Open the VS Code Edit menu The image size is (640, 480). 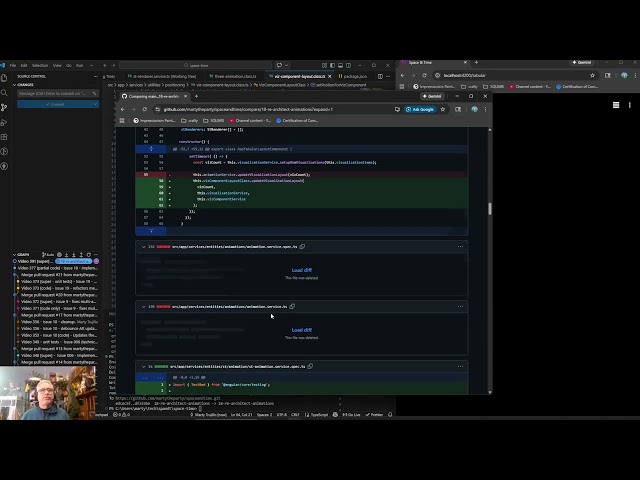point(24,65)
